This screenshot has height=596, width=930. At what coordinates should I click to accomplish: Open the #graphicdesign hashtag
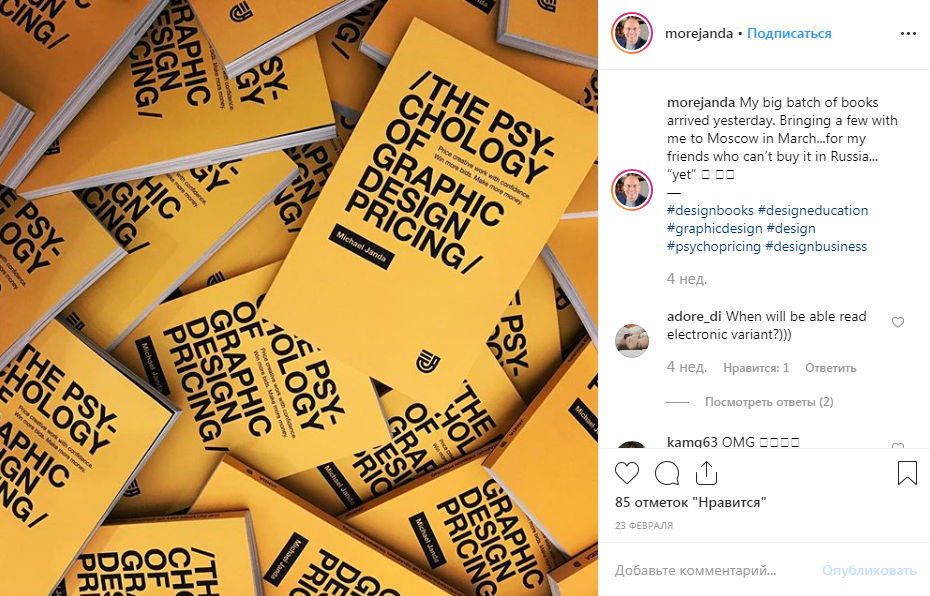715,228
